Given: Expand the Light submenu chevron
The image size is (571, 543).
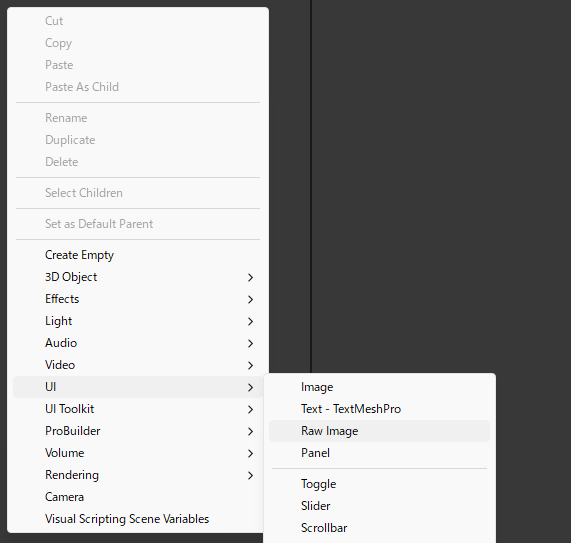Looking at the screenshot, I should (250, 322).
